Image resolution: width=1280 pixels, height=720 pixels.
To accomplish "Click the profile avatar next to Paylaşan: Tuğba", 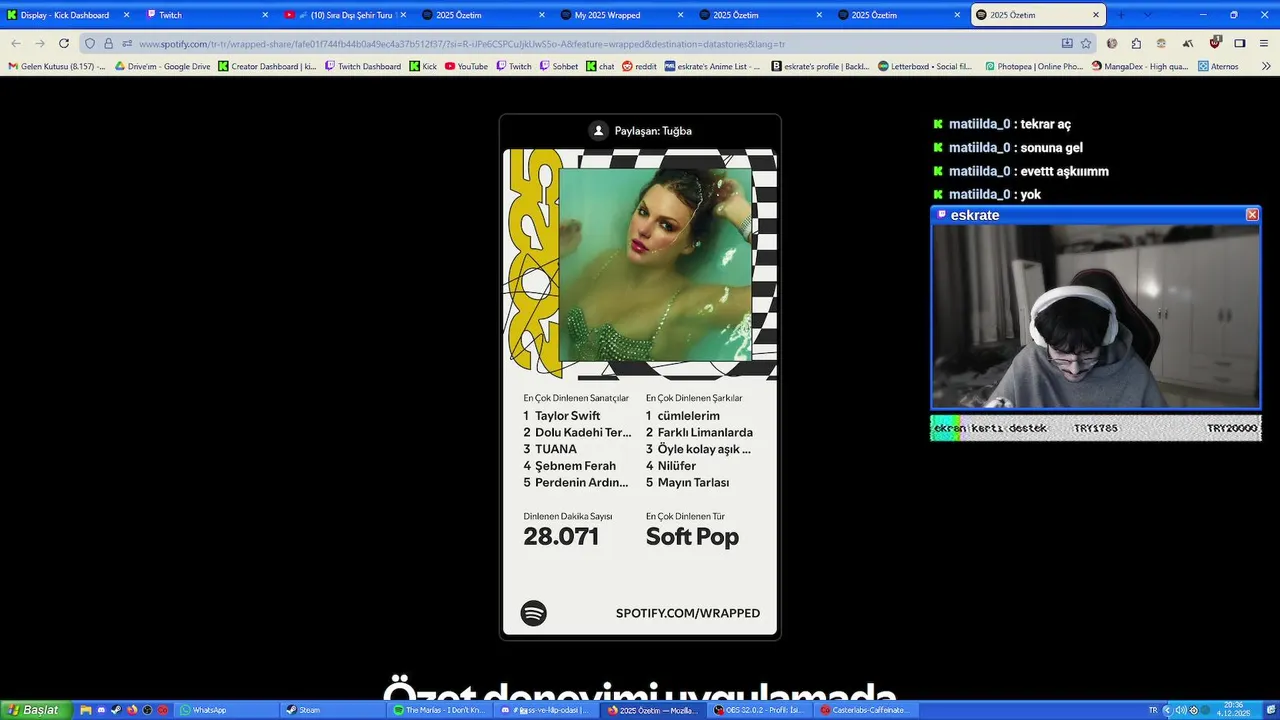I will [598, 131].
